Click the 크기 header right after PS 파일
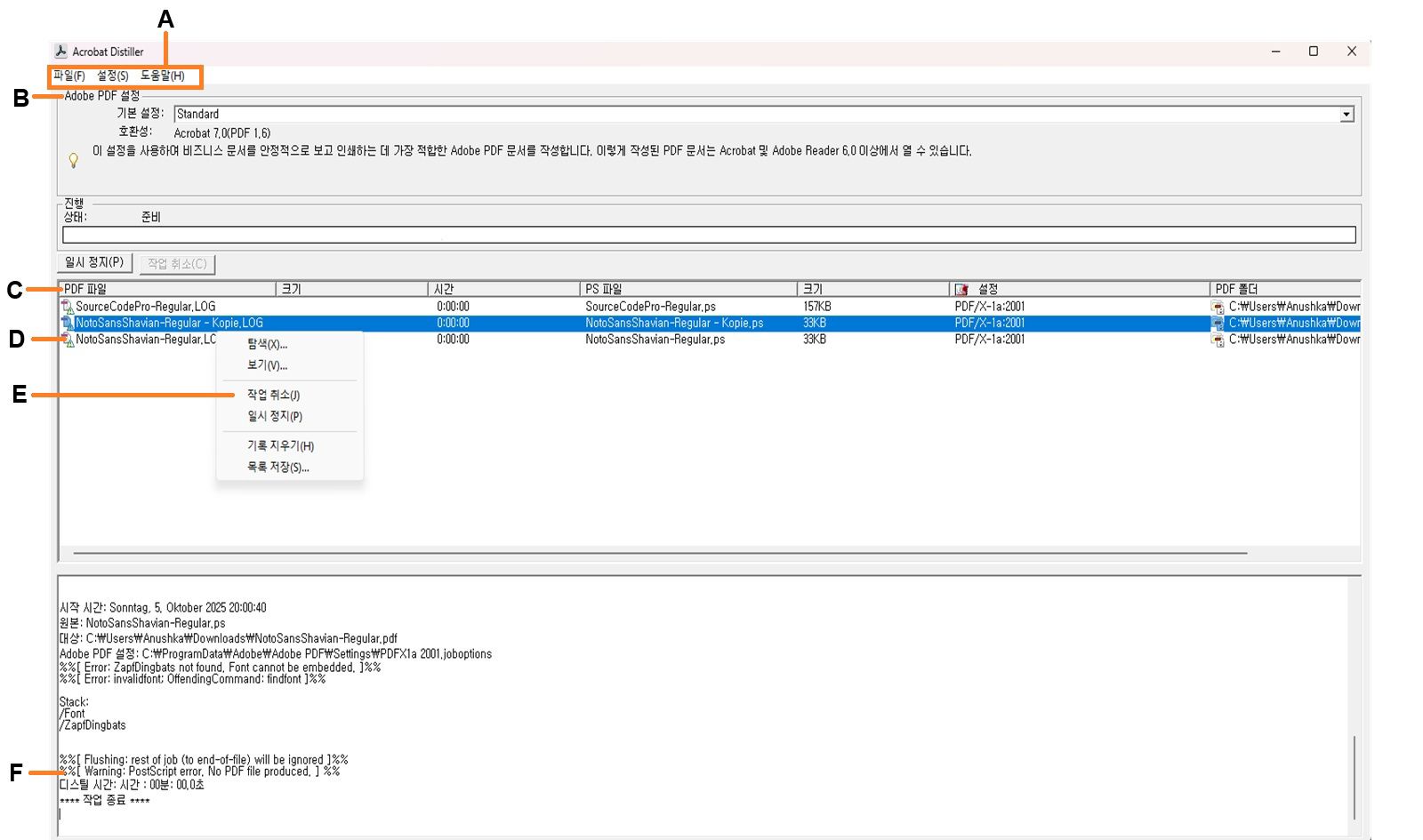The height and width of the screenshot is (840, 1423). [x=873, y=290]
